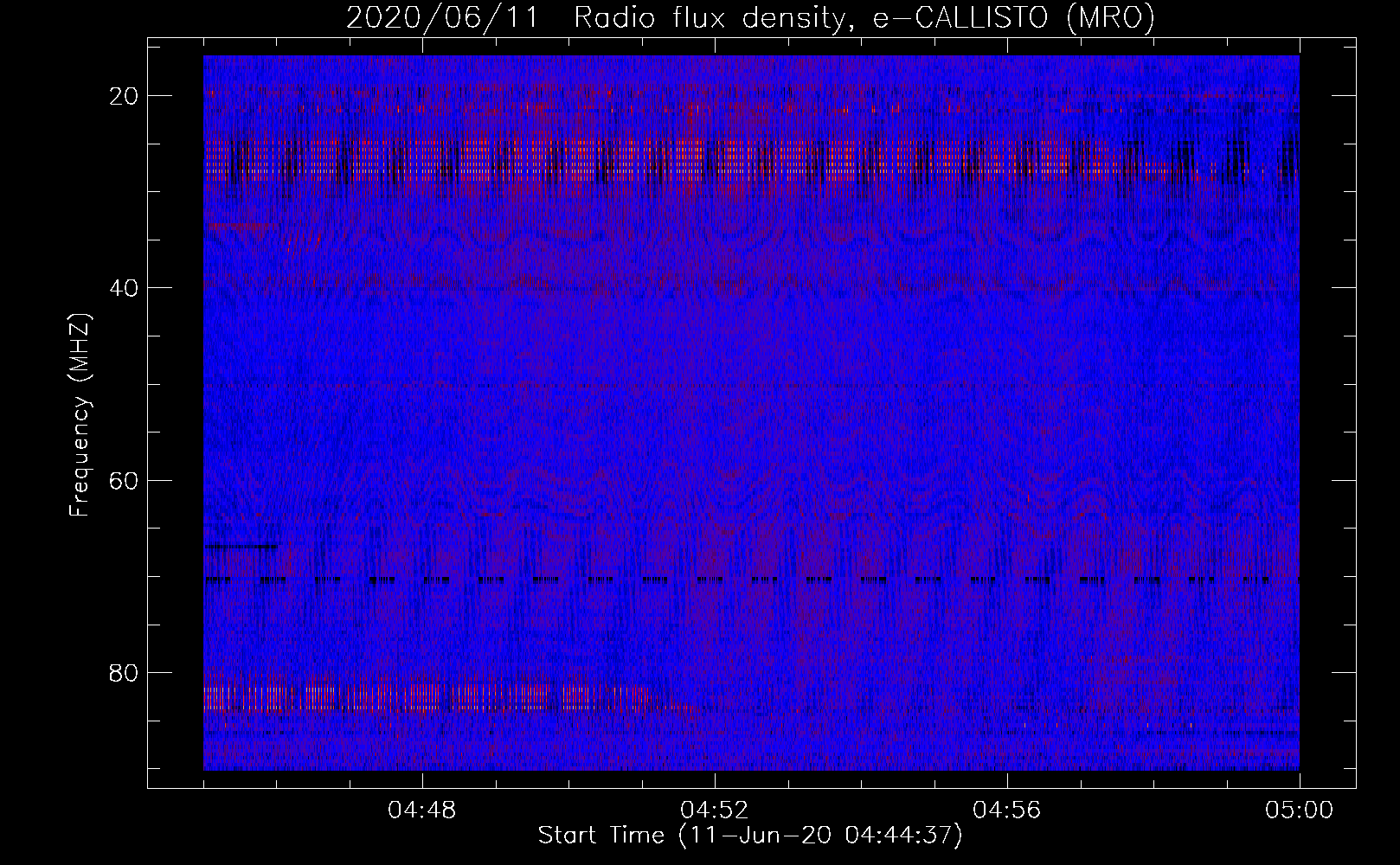Click the 80 frequency tick label
Screen dimensions: 1400x865
click(124, 672)
